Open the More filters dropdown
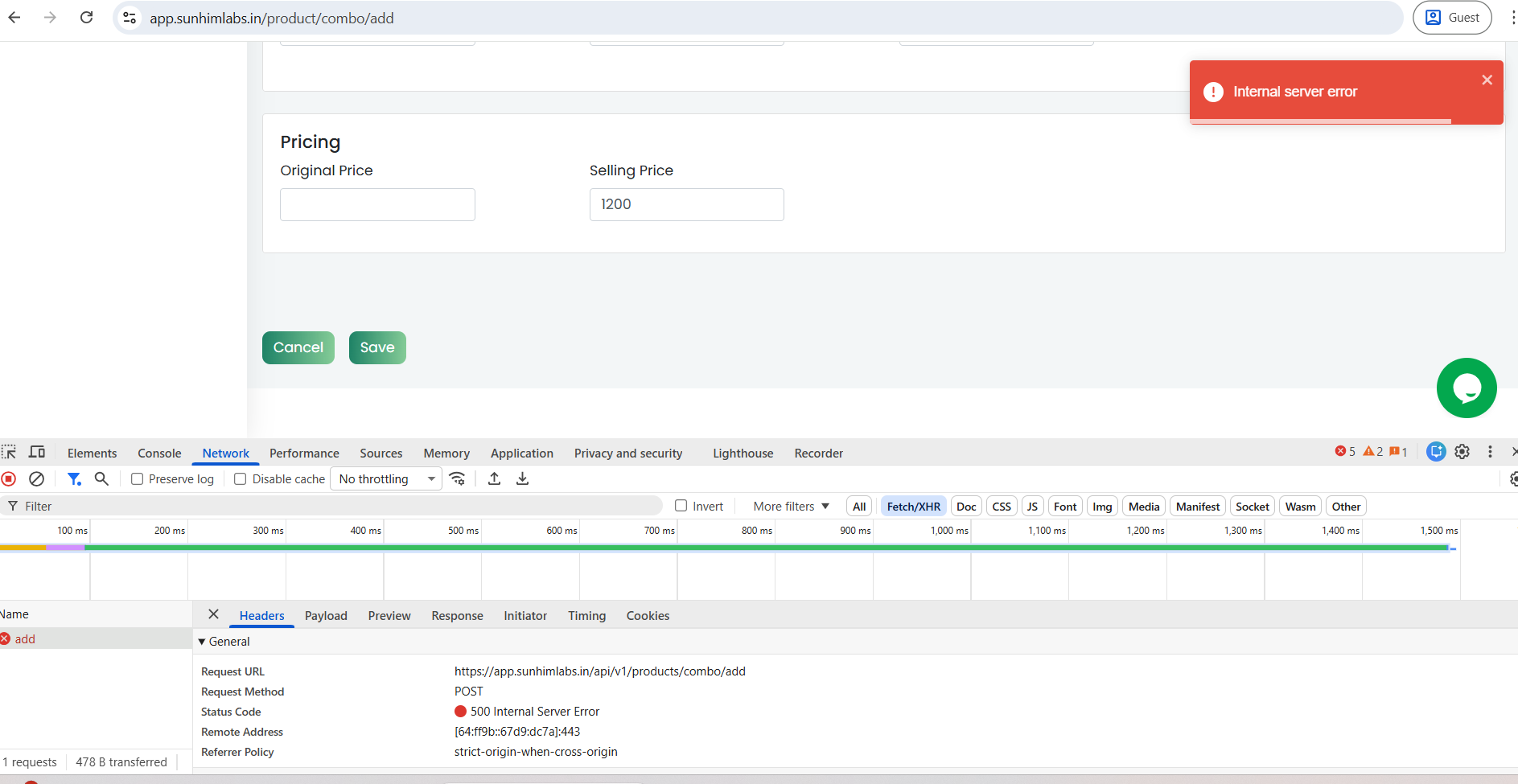The height and width of the screenshot is (784, 1518). (x=792, y=506)
